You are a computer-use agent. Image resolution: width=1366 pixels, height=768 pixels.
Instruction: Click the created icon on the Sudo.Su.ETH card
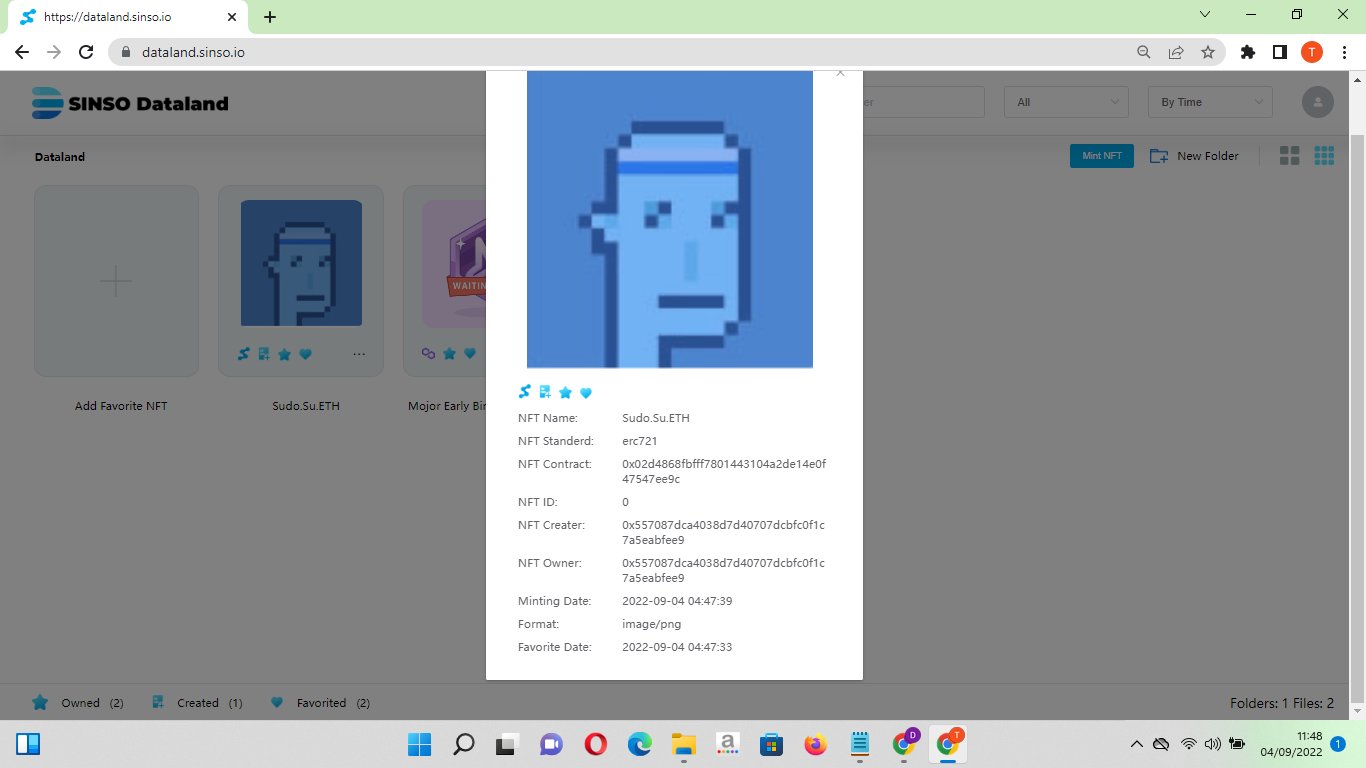pyautogui.click(x=264, y=353)
